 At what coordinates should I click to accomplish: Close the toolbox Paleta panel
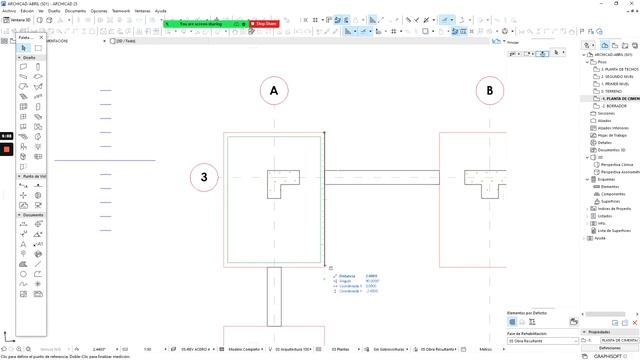tap(41, 38)
